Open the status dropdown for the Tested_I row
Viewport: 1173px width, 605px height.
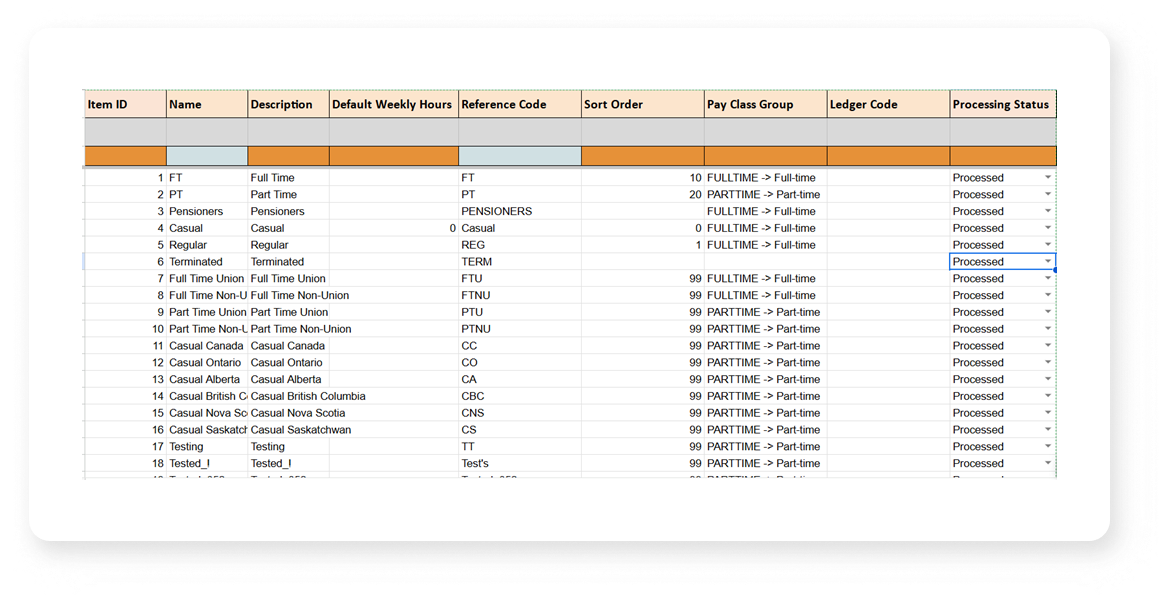point(1047,463)
